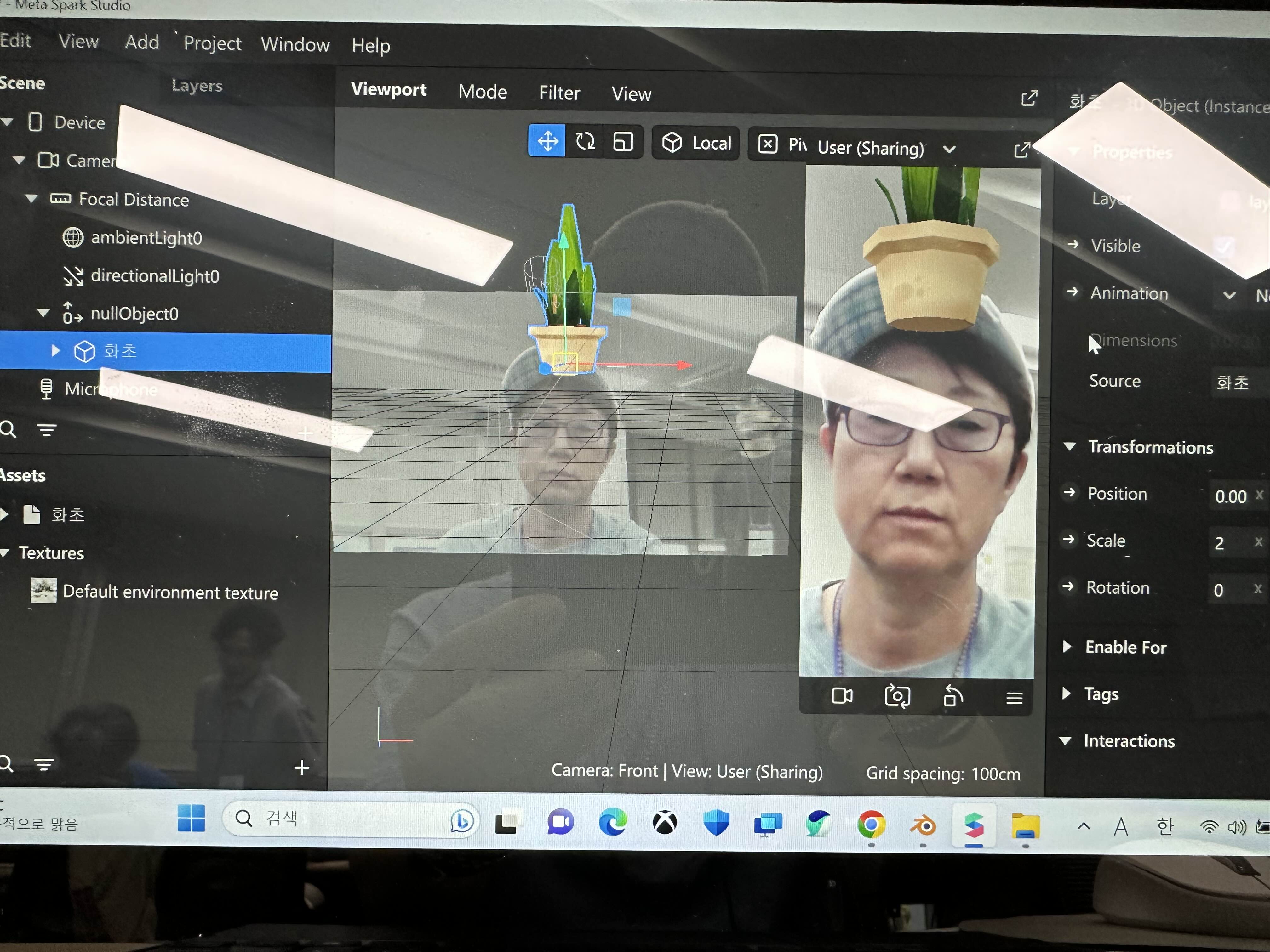Select ambientLight0 in the scene
The image size is (1270, 952).
146,238
